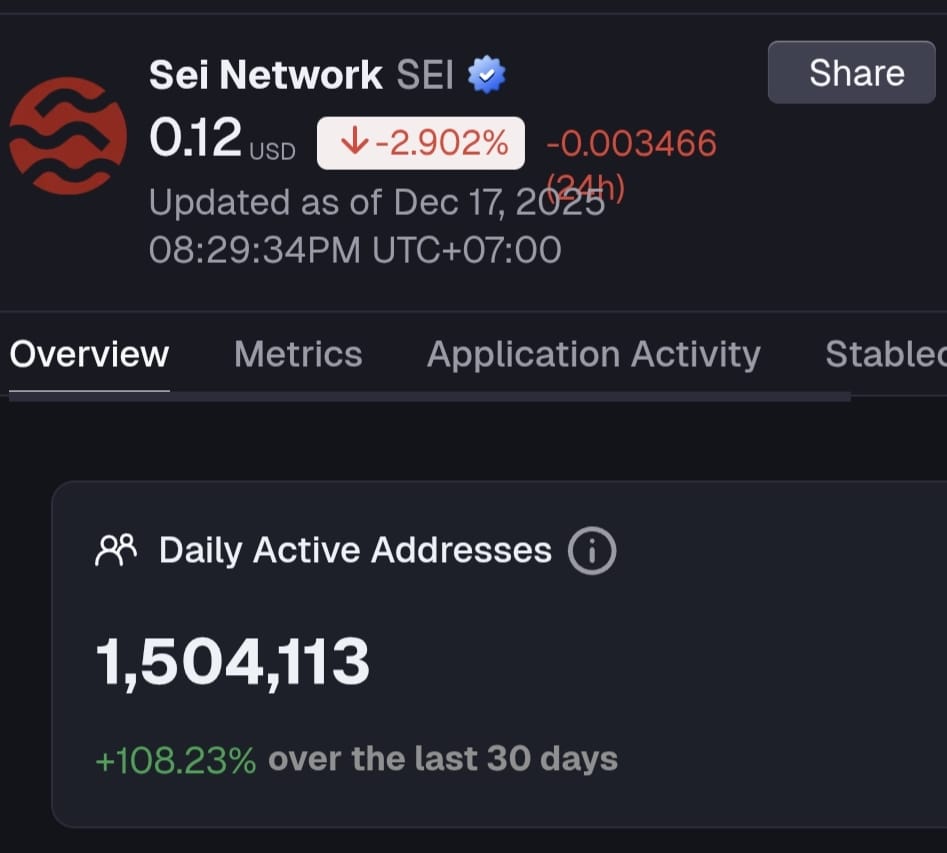
Task: Open the Daily Active Addresses info icon
Action: pos(592,551)
